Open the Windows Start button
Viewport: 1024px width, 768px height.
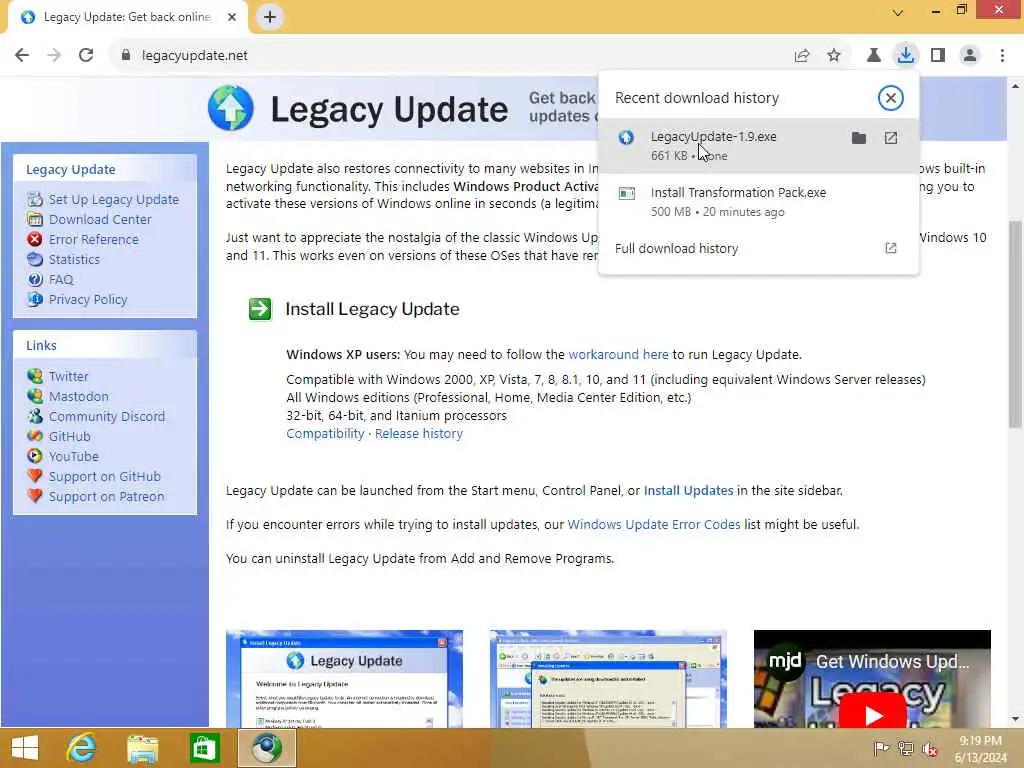(25, 748)
